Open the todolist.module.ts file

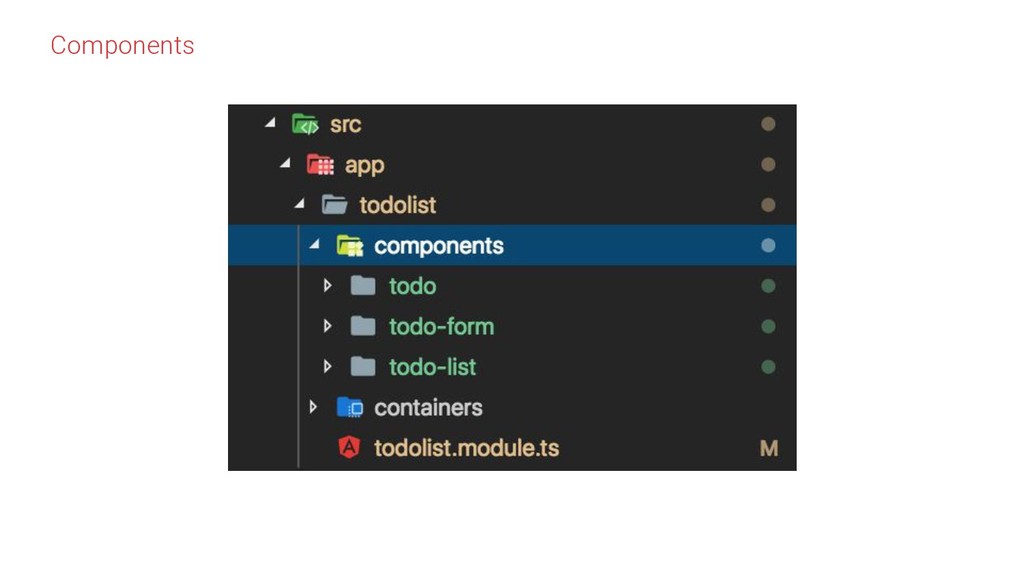click(x=466, y=448)
